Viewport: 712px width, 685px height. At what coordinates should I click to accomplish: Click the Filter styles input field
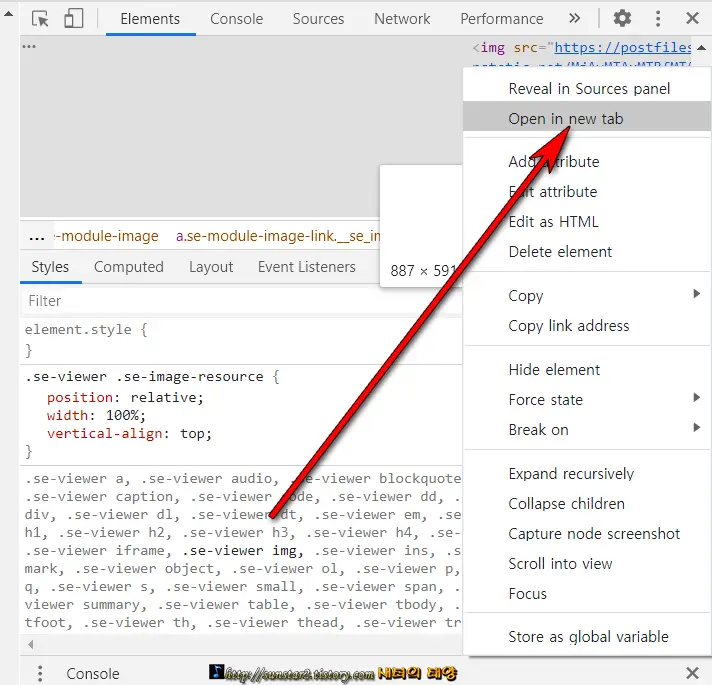(x=242, y=301)
